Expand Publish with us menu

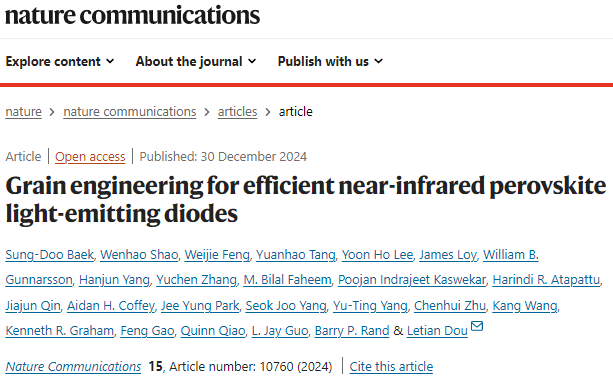330,61
